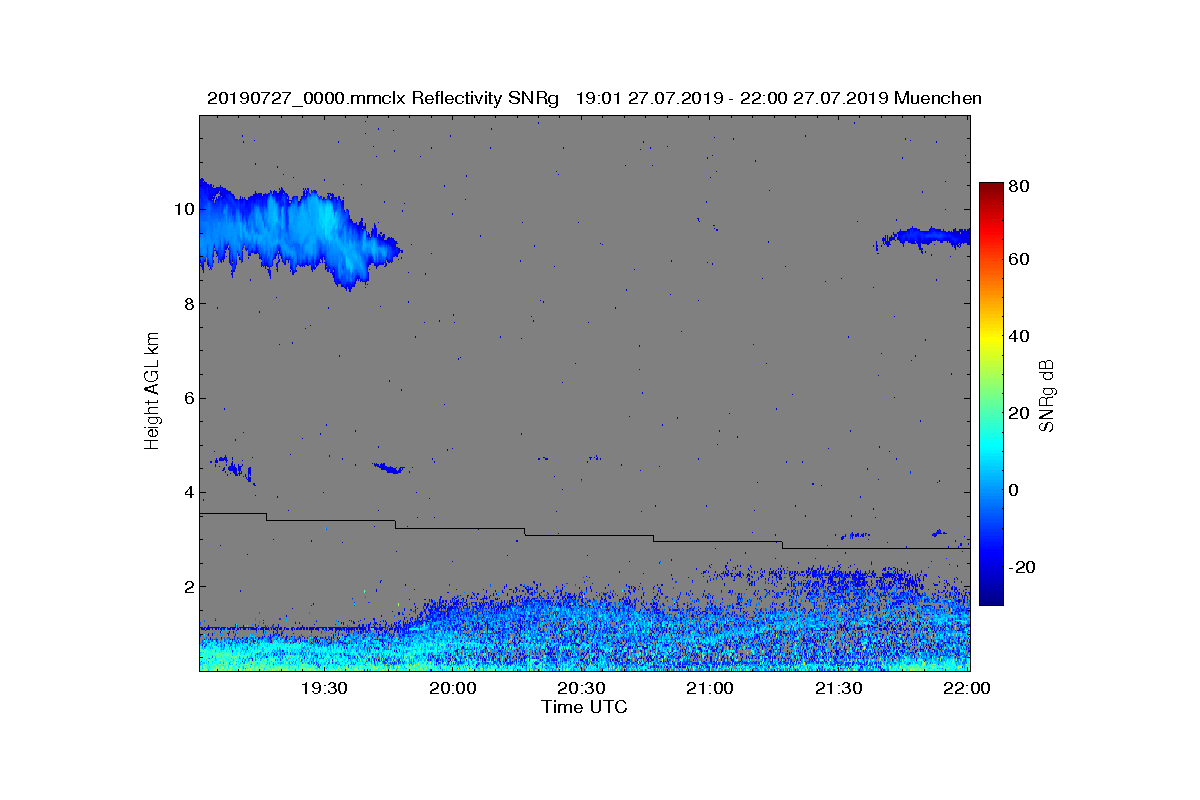Screen dimensions: 1200x800
Task: Click the plot title text starting 20190727_0000.mmclx
Action: pyautogui.click(x=594, y=98)
